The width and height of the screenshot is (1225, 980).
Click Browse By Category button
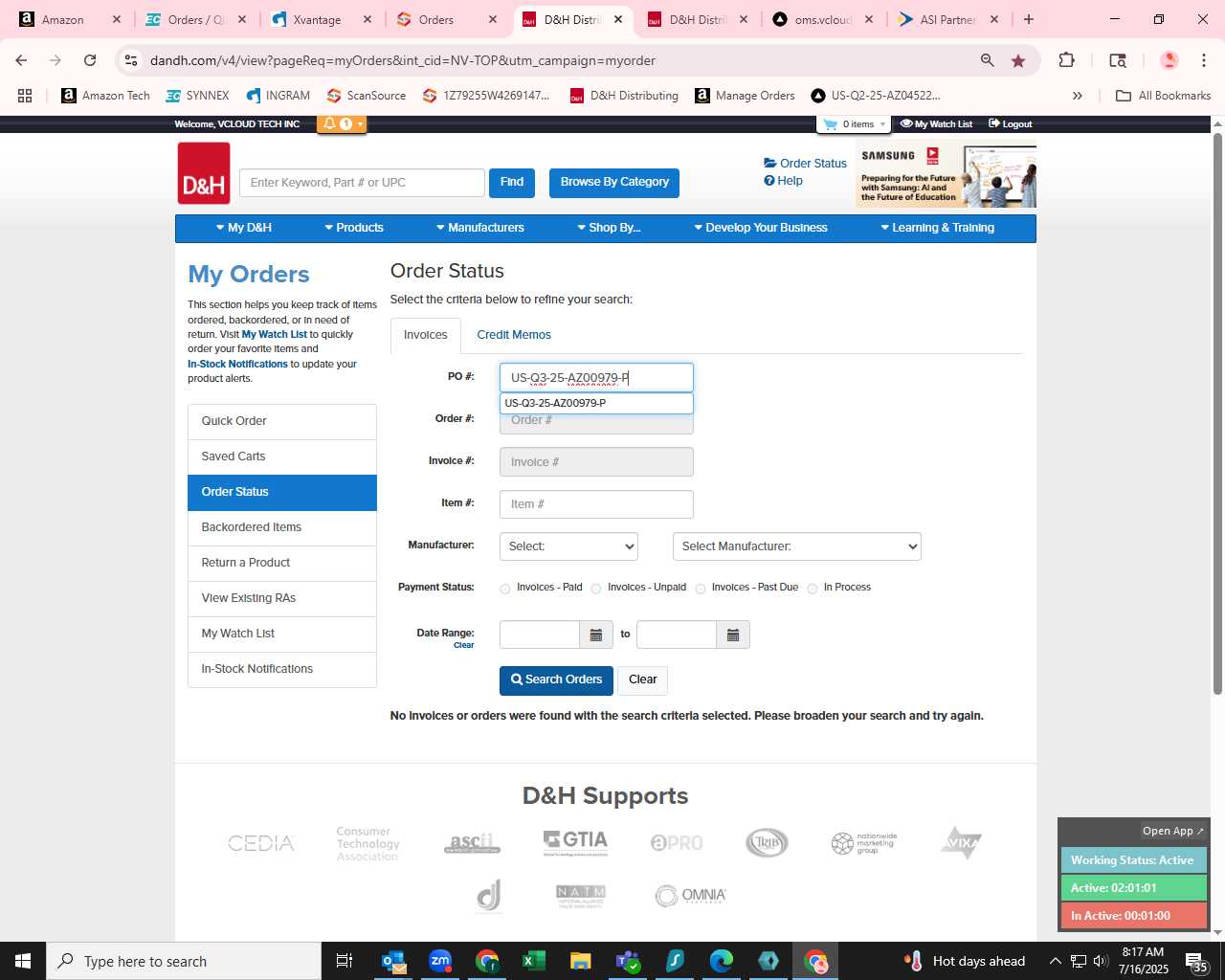click(x=614, y=183)
